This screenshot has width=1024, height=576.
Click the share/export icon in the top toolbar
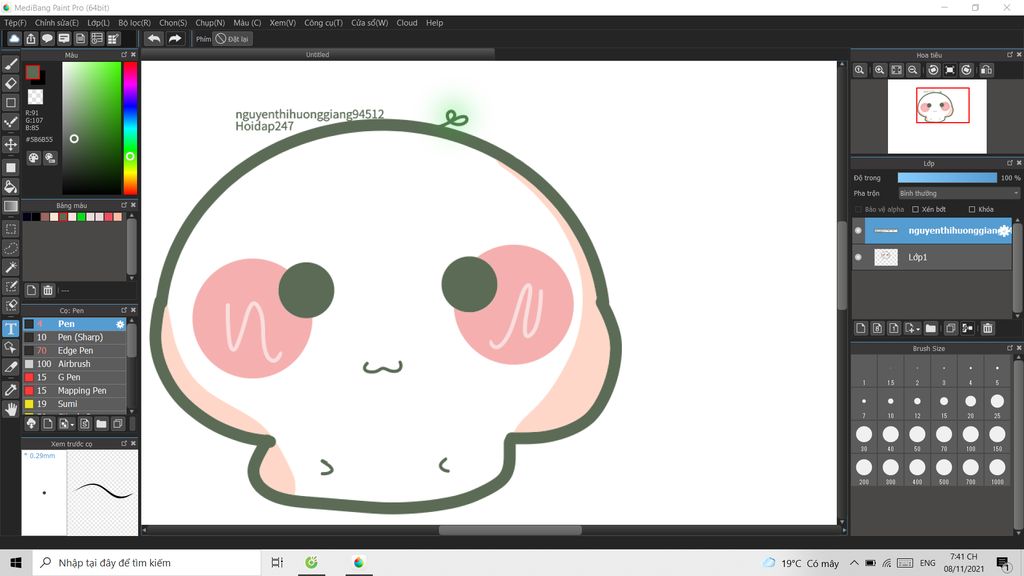31,39
